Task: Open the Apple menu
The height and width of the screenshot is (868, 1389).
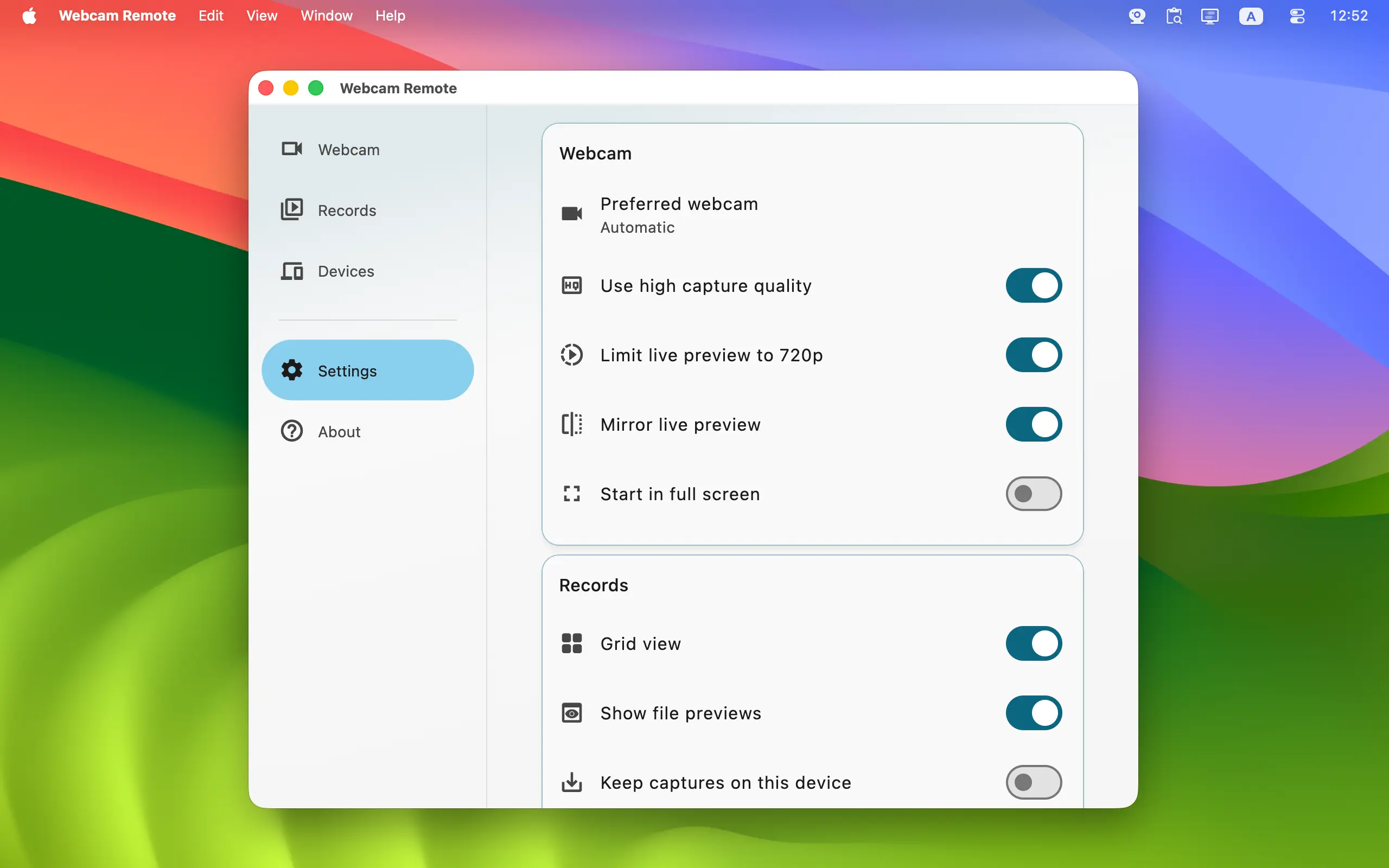Action: click(29, 16)
